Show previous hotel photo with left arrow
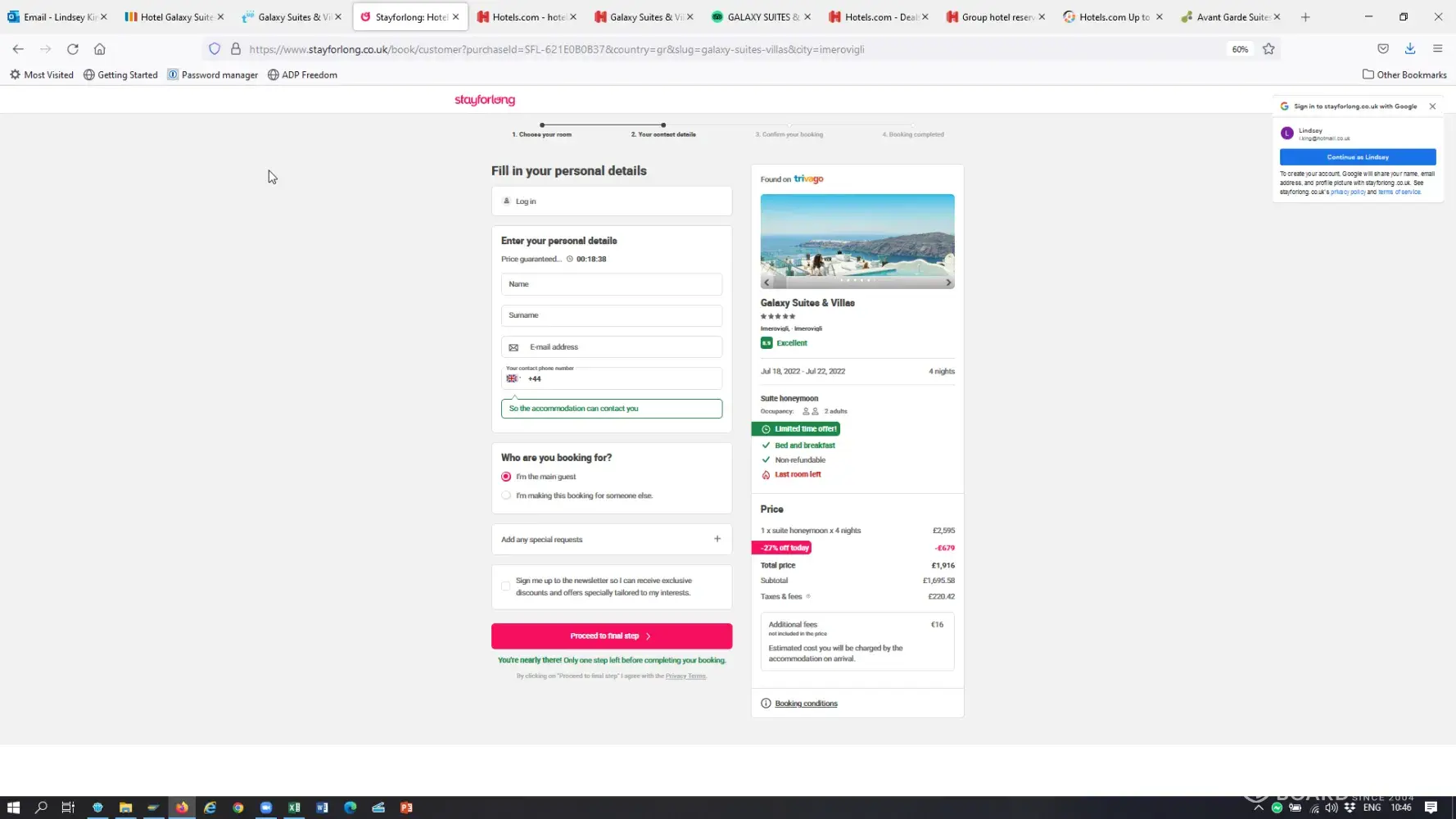The height and width of the screenshot is (819, 1456). [x=766, y=283]
